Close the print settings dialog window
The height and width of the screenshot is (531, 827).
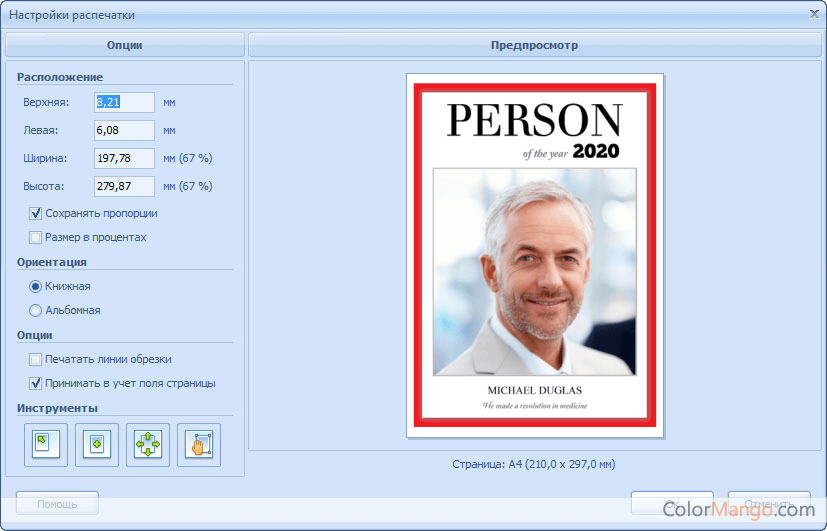click(x=812, y=14)
